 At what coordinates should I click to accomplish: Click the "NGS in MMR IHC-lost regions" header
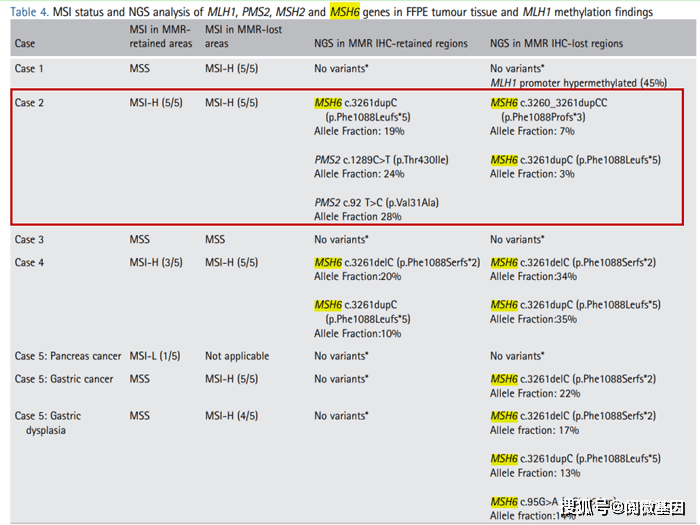556,44
